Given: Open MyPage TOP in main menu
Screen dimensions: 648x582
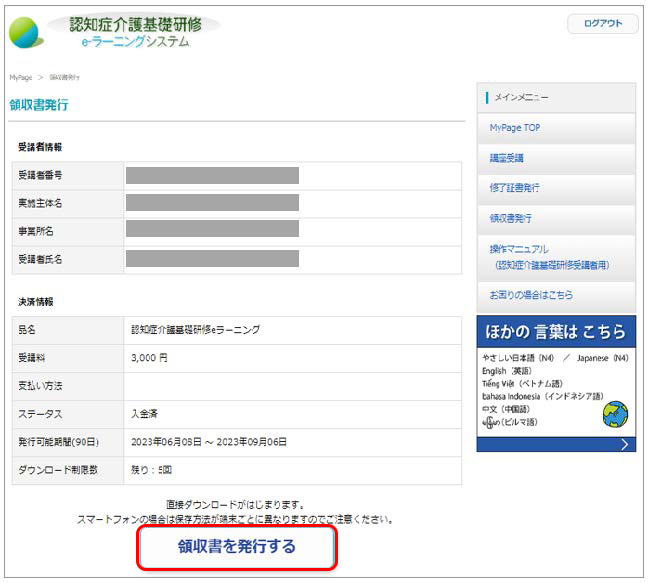Looking at the screenshot, I should (x=514, y=128).
